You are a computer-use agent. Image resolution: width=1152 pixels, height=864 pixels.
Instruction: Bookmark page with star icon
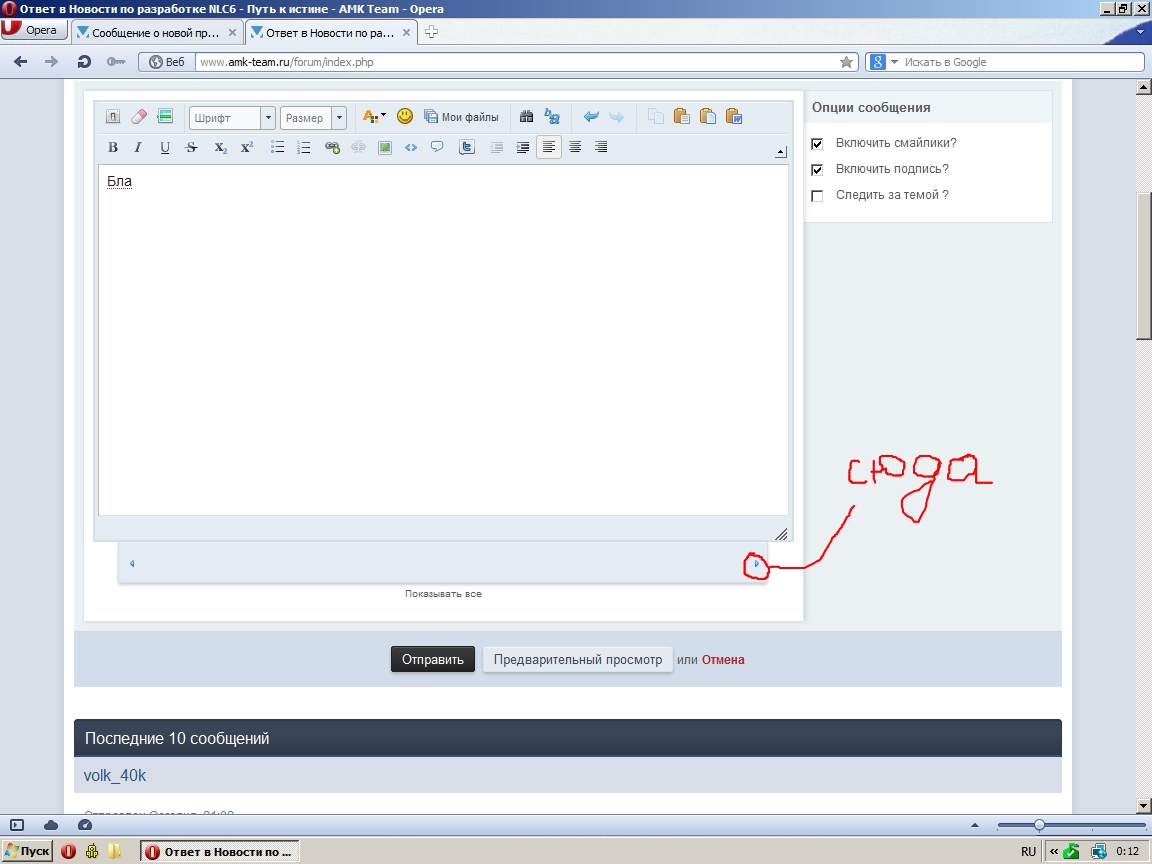pyautogui.click(x=846, y=62)
